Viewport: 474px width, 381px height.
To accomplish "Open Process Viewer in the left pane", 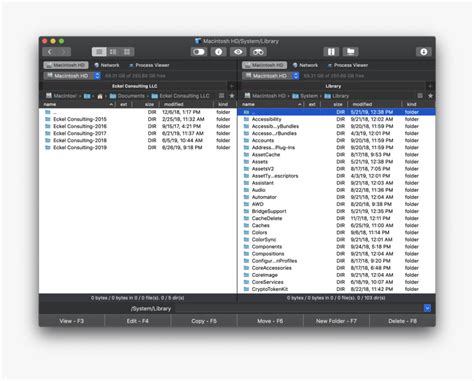I will pos(149,65).
